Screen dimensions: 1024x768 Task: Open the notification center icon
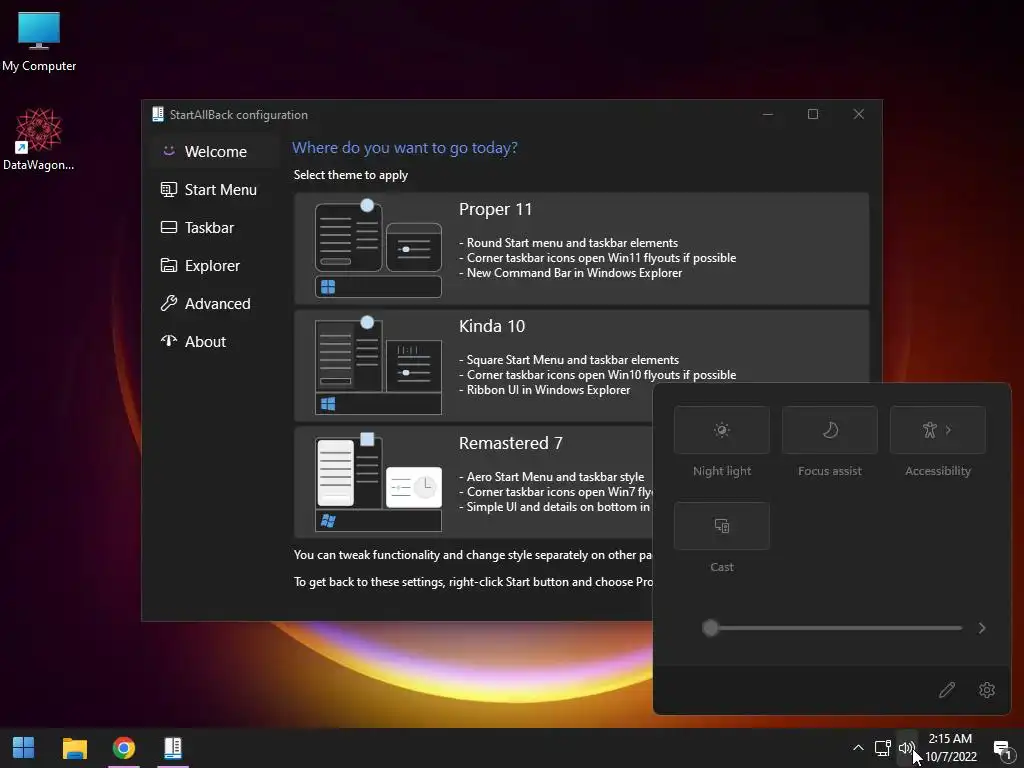coord(1002,749)
